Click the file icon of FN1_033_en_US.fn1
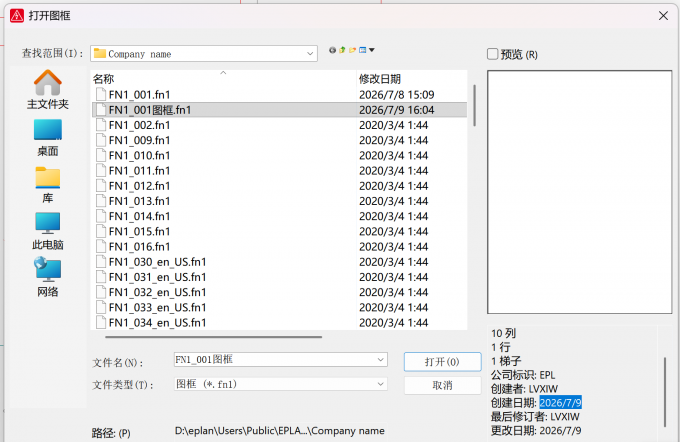 click(101, 307)
